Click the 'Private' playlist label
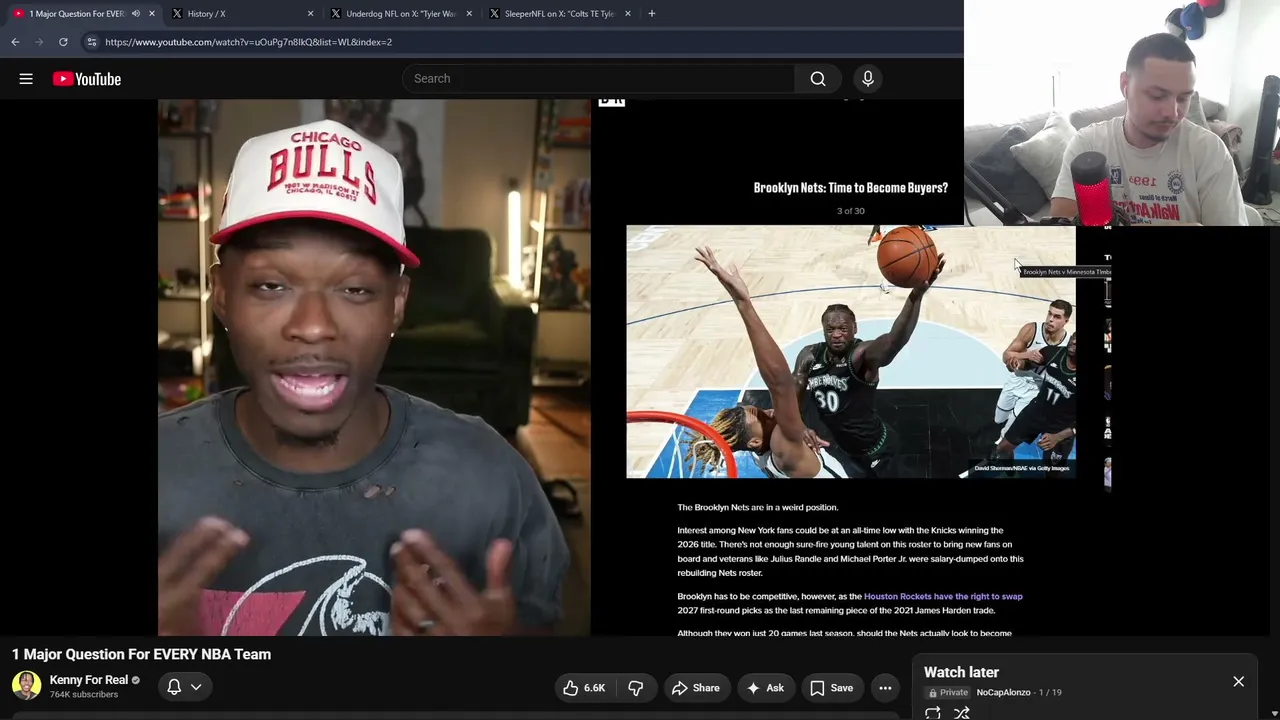Viewport: 1280px width, 720px height. point(948,692)
